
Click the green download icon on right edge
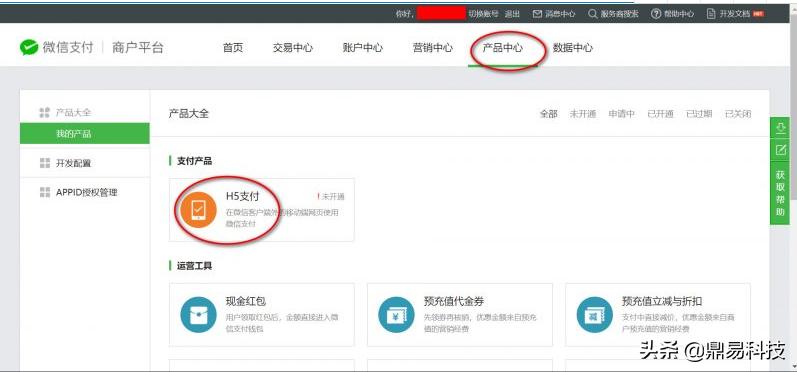tap(780, 128)
